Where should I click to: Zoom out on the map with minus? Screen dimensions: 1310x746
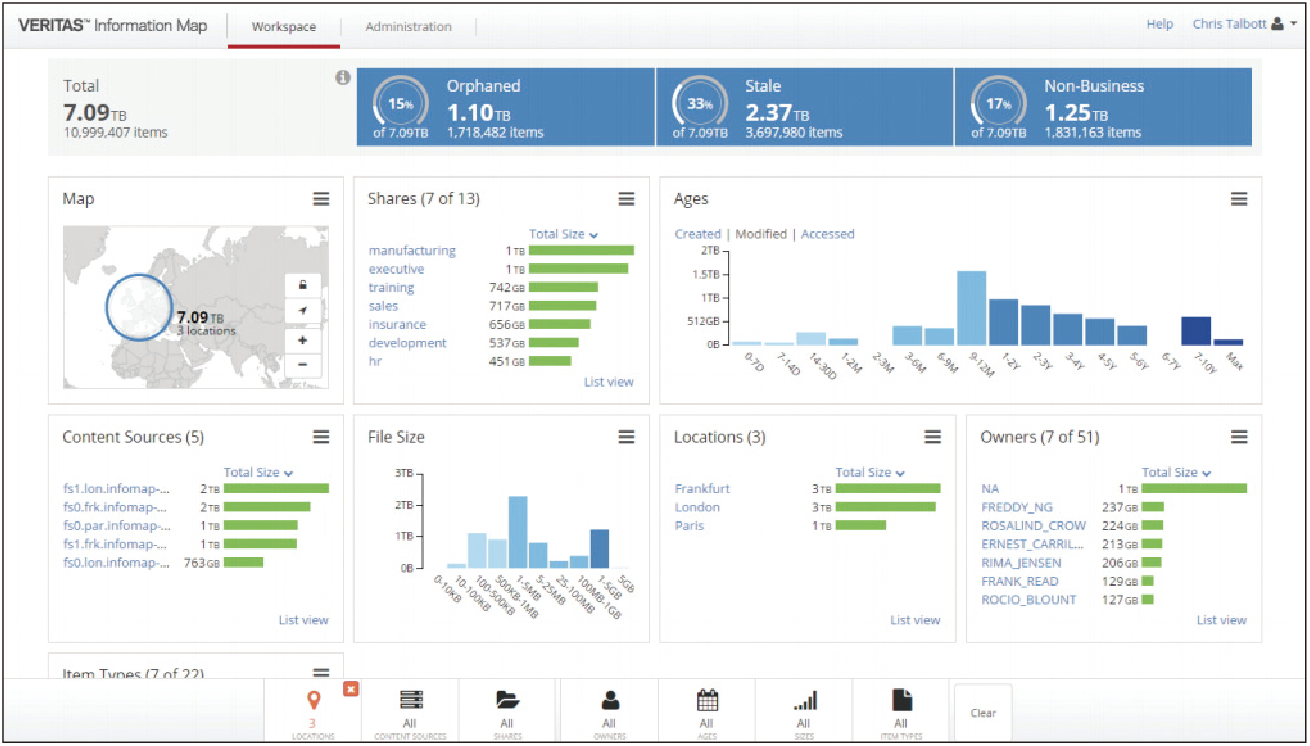click(303, 366)
